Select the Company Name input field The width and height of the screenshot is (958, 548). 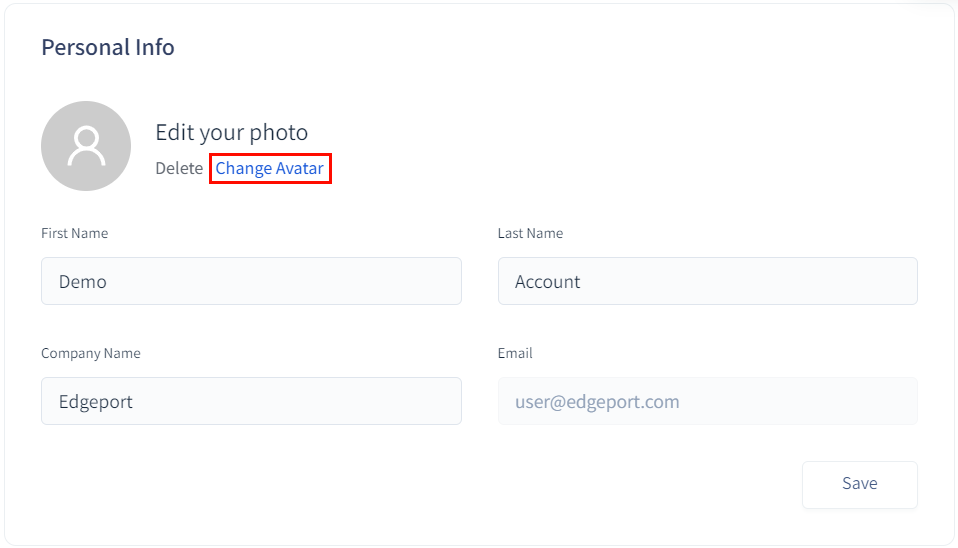point(251,401)
